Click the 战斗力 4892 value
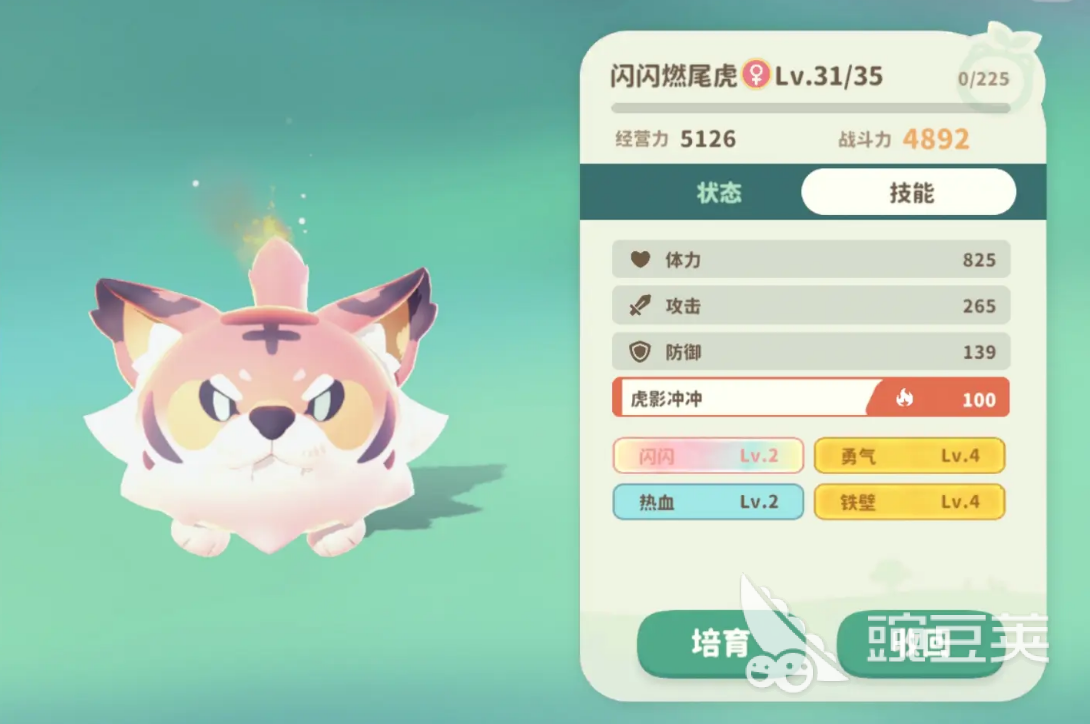 click(x=935, y=139)
